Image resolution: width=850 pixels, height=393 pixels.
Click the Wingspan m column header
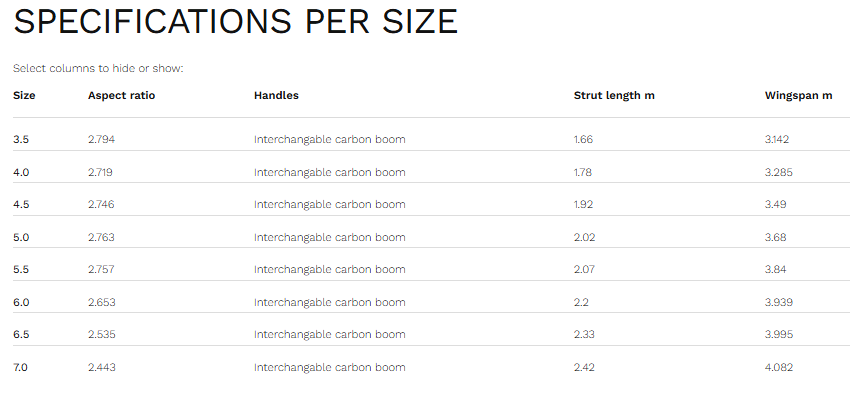pos(799,95)
